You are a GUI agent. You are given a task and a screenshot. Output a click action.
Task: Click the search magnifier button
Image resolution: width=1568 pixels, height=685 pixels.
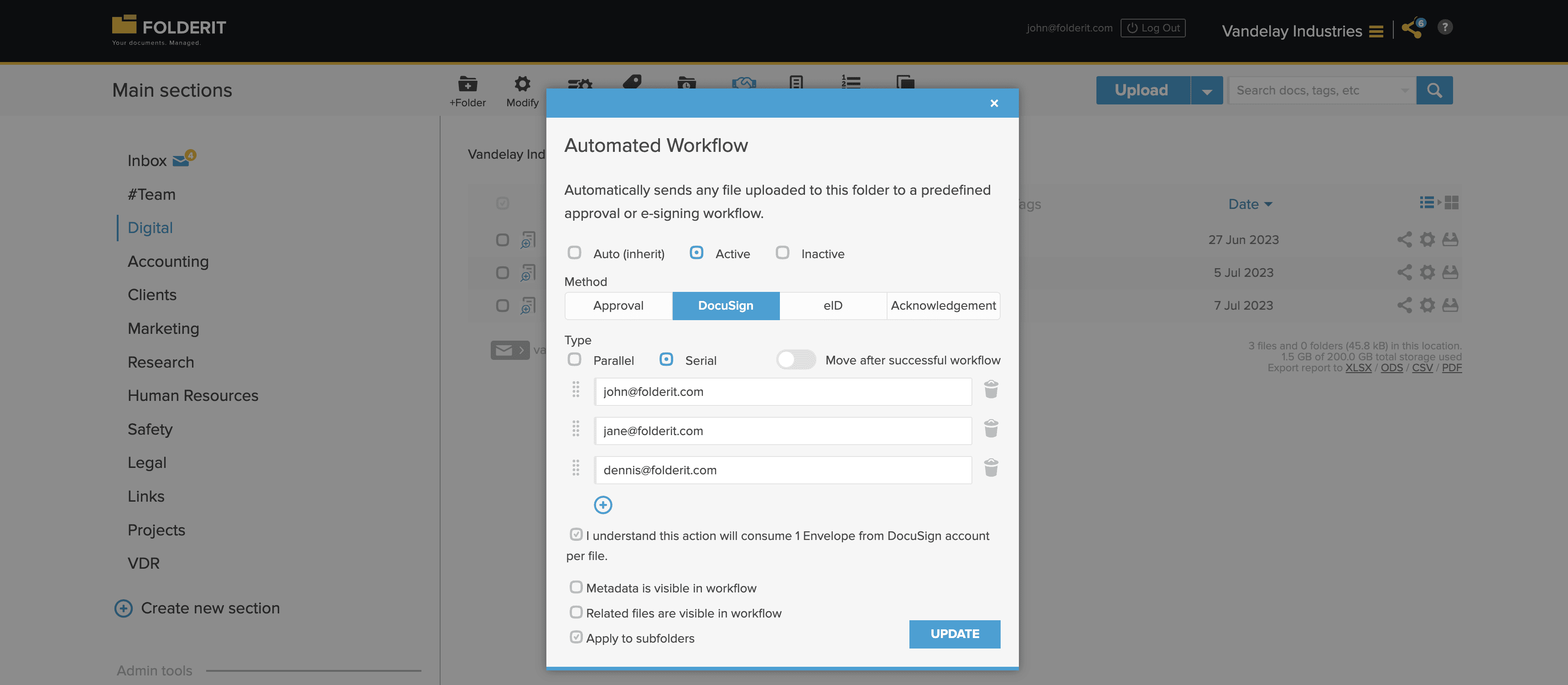1434,90
